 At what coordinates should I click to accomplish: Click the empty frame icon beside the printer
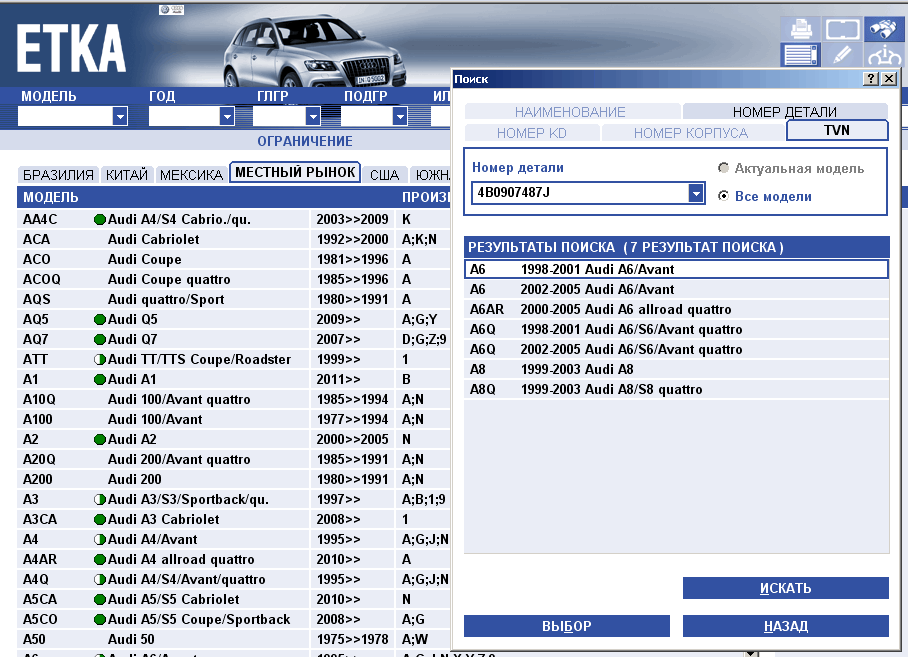pyautogui.click(x=842, y=28)
